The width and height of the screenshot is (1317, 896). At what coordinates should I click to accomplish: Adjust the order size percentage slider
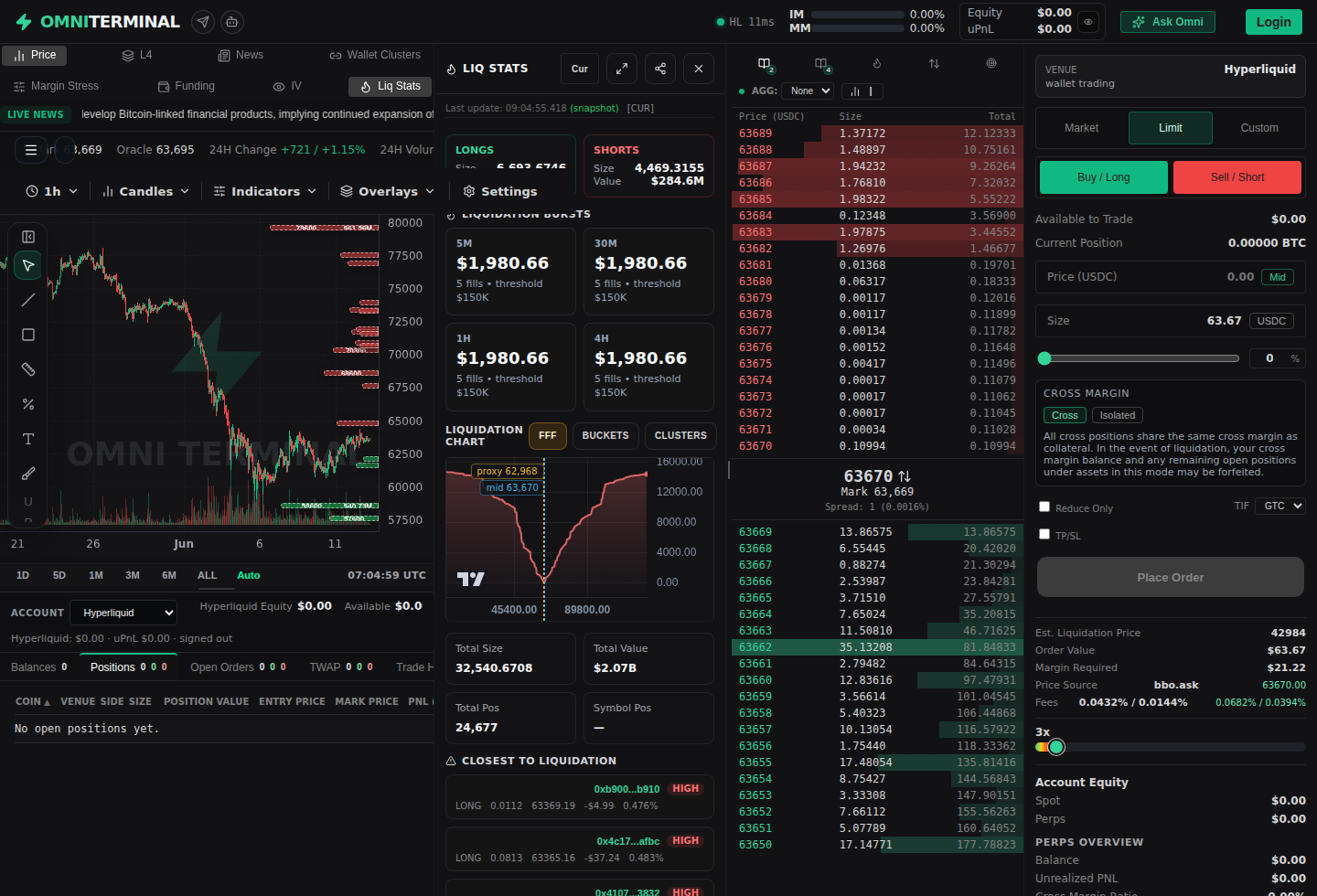click(x=1139, y=358)
